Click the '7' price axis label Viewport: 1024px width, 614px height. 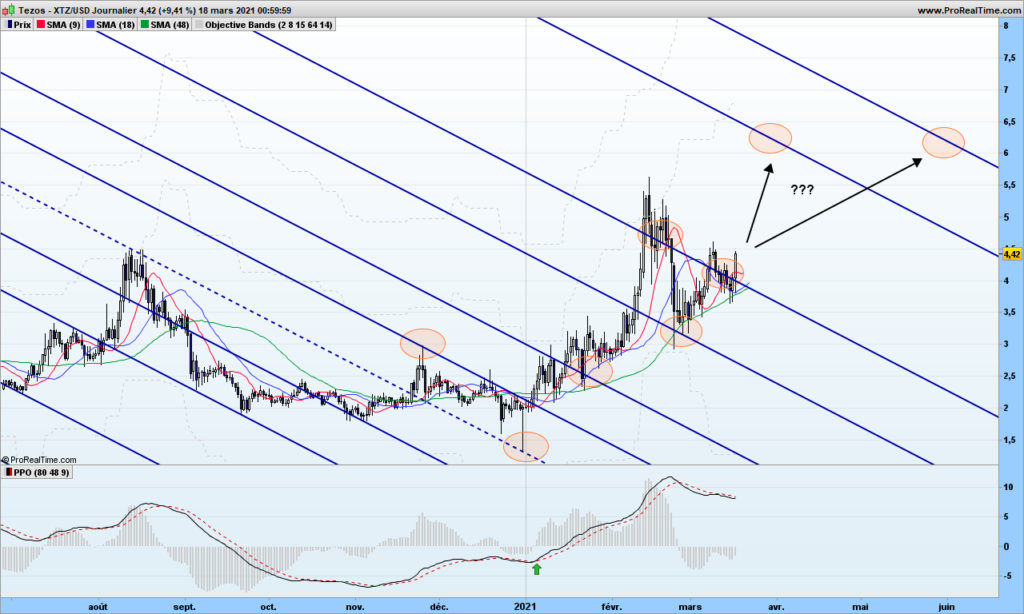[1006, 89]
